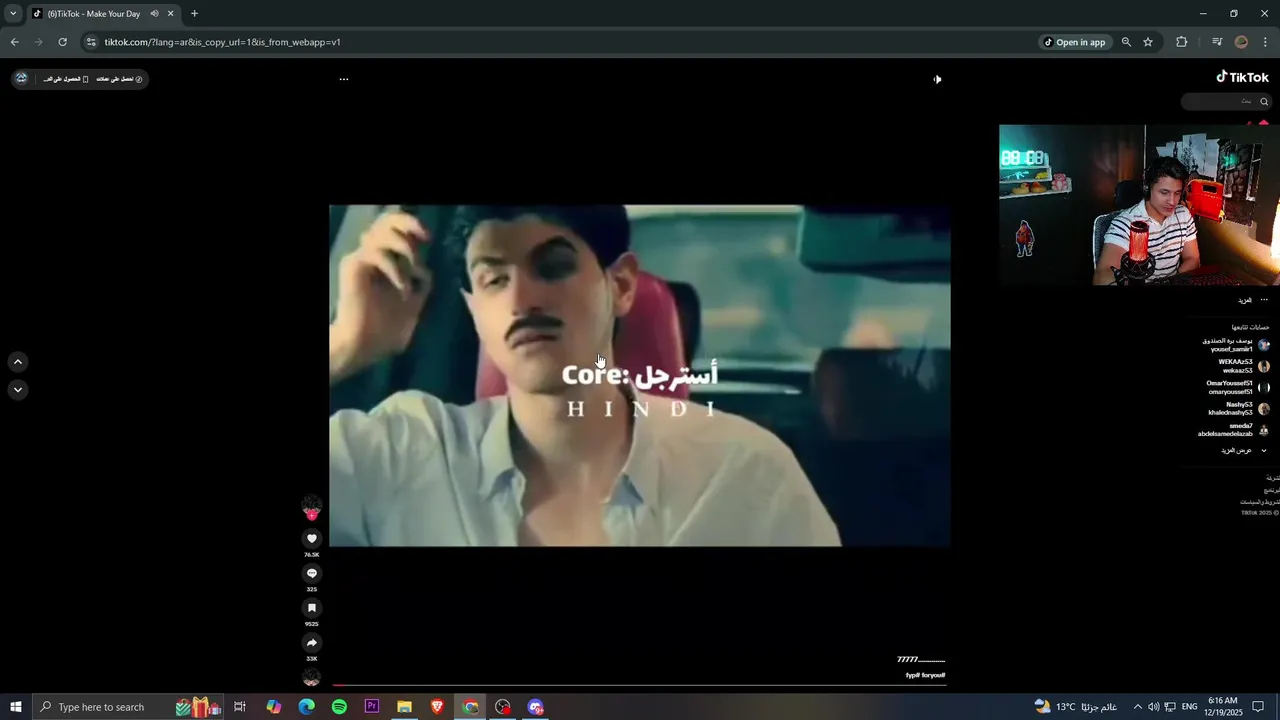The height and width of the screenshot is (720, 1280).
Task: Click the #fyp #foryou hashtag caption
Action: click(925, 675)
